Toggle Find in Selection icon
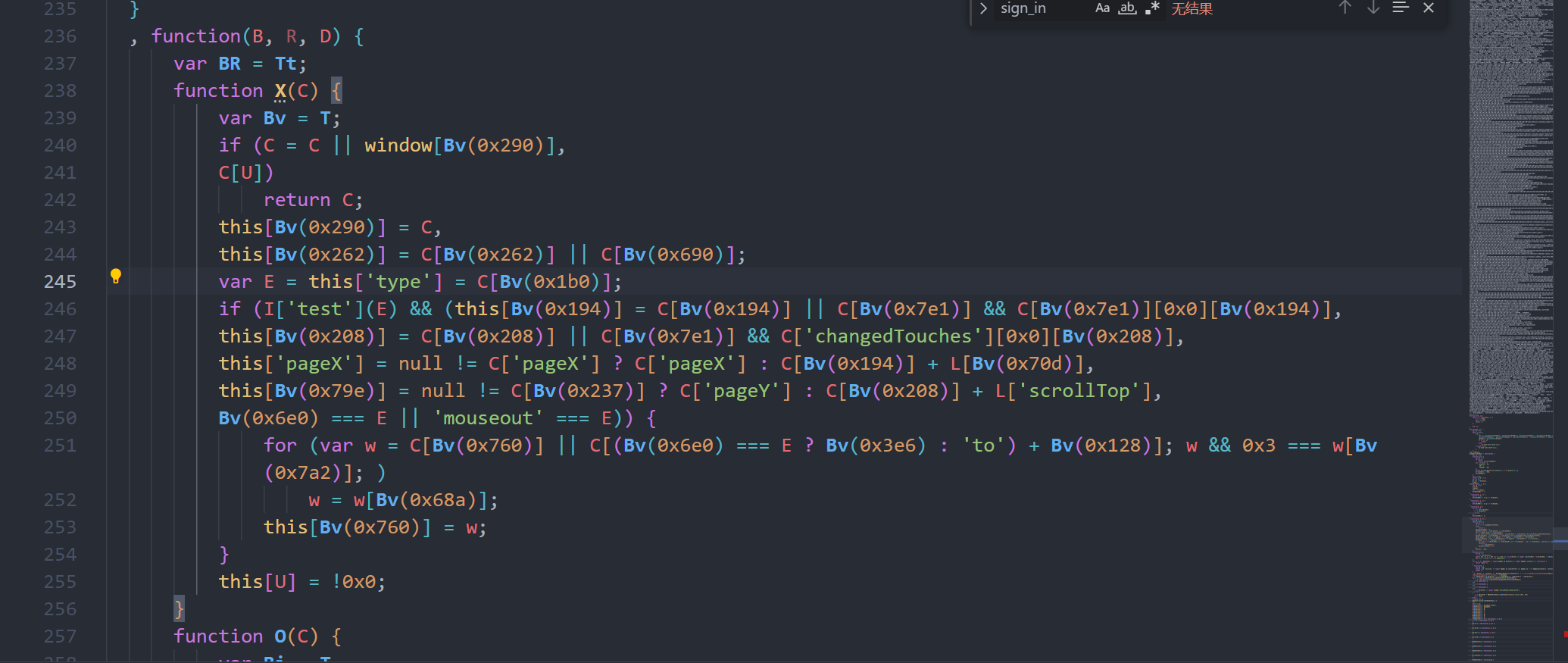1568x663 pixels. [1401, 8]
